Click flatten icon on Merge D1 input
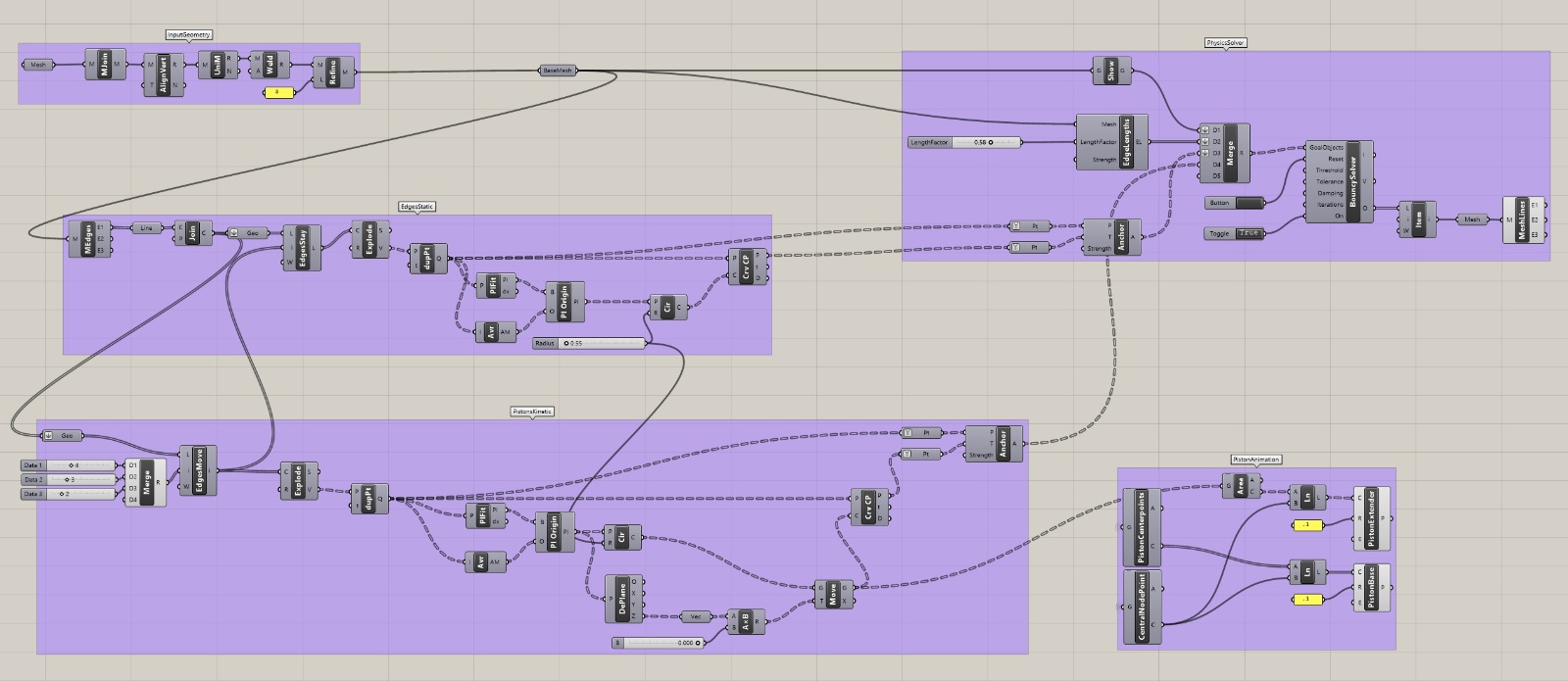Image resolution: width=1568 pixels, height=681 pixels. [x=1204, y=130]
